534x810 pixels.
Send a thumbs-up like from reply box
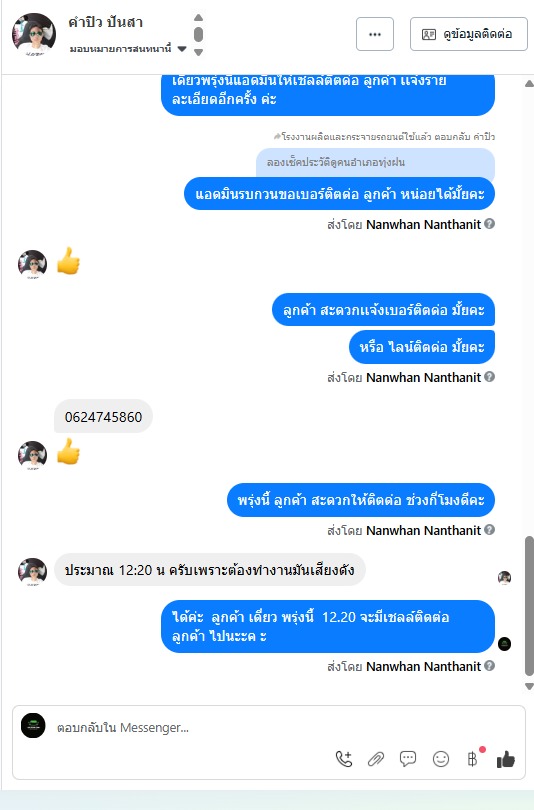pos(506,759)
